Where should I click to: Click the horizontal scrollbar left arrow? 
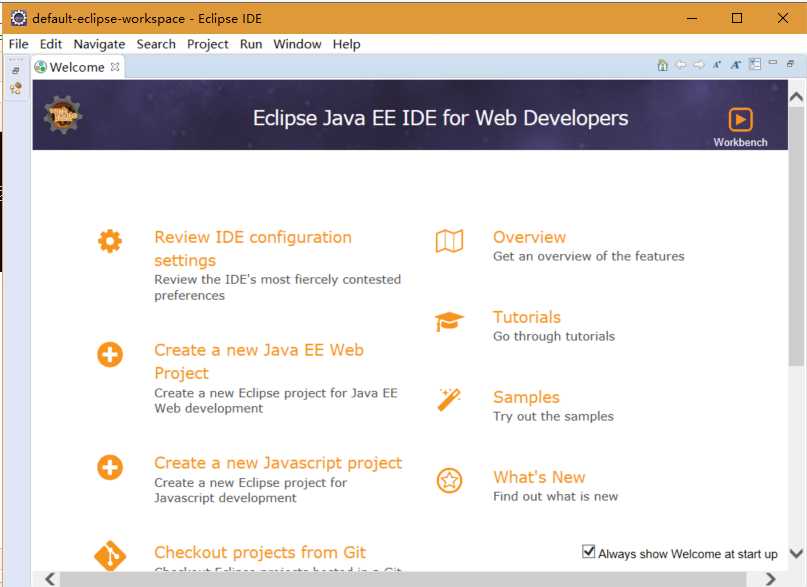[x=50, y=579]
